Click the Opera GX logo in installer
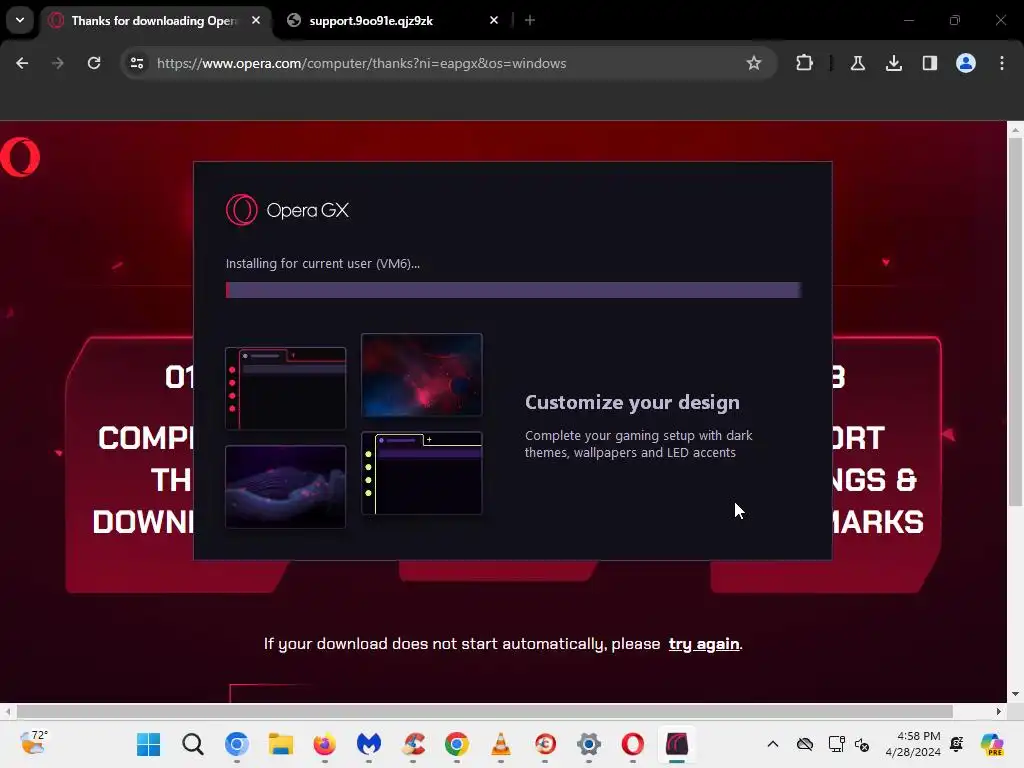Screen dimensions: 1024x768 287,210
